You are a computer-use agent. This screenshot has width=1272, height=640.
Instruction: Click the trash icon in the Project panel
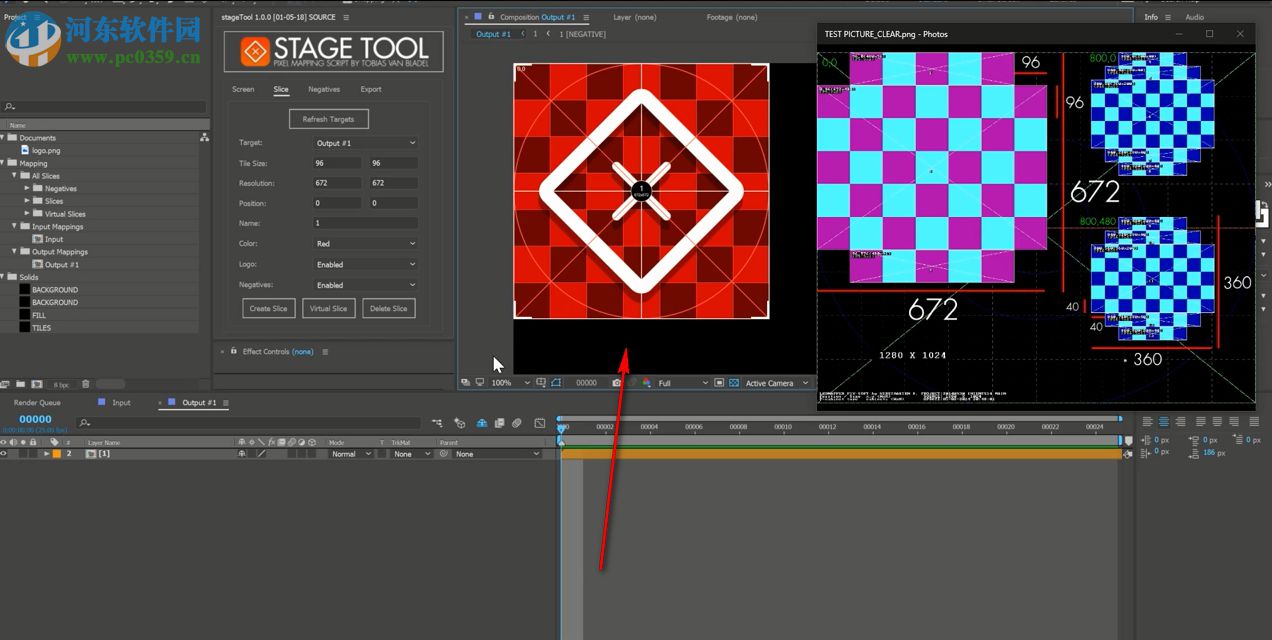tap(85, 384)
